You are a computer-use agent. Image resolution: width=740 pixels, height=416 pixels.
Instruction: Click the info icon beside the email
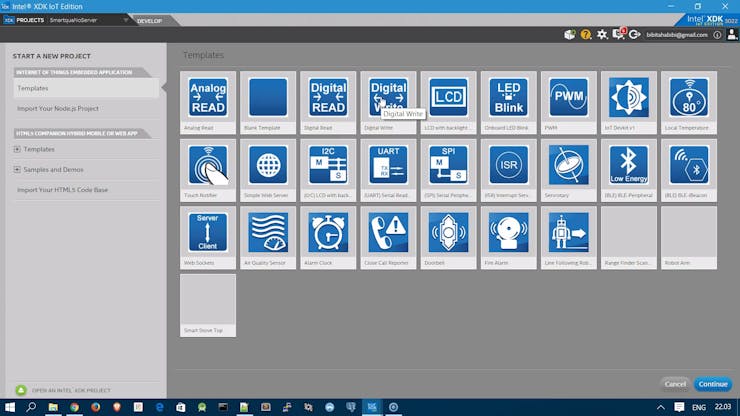(x=717, y=35)
